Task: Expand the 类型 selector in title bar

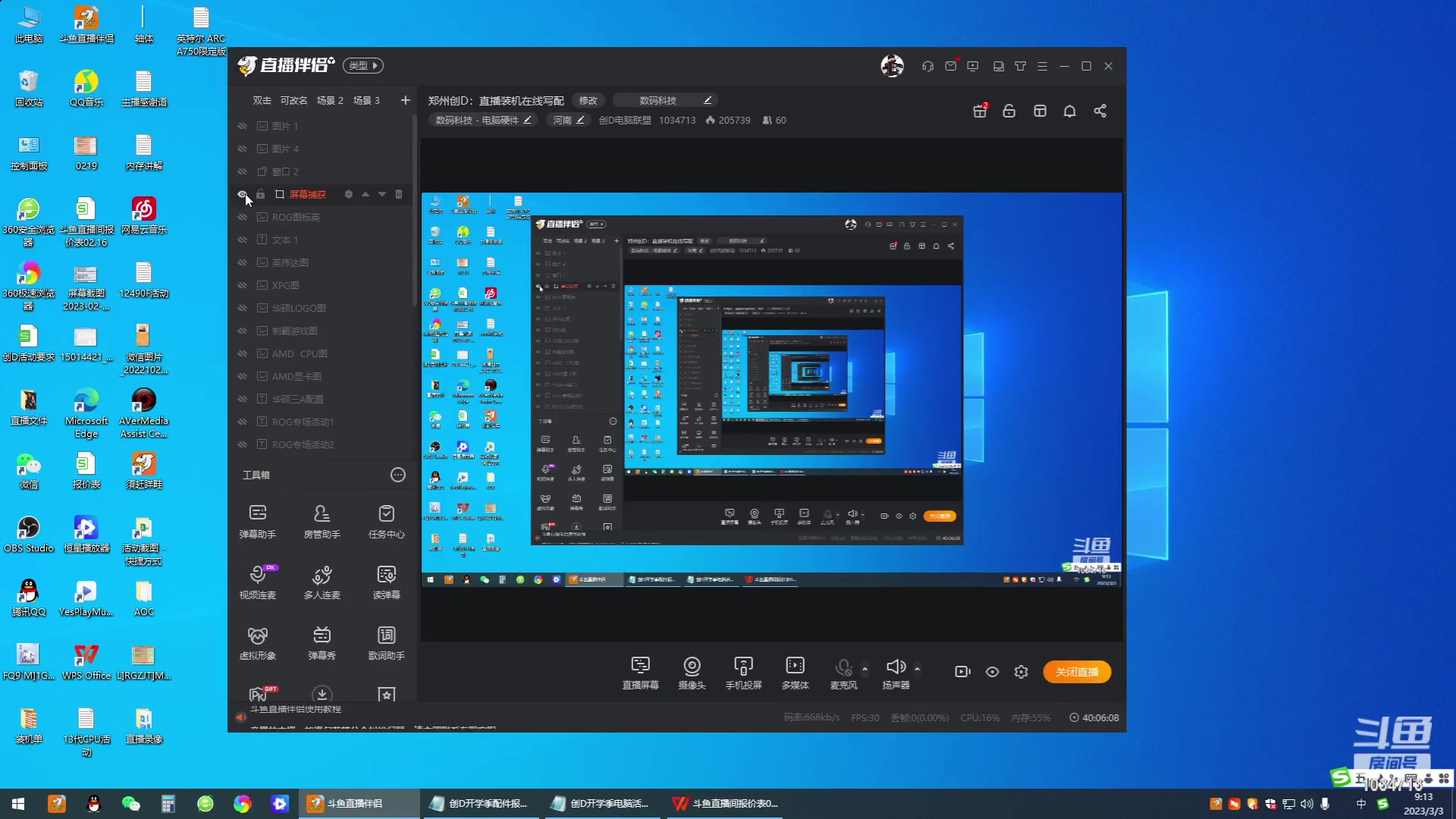Action: [363, 66]
